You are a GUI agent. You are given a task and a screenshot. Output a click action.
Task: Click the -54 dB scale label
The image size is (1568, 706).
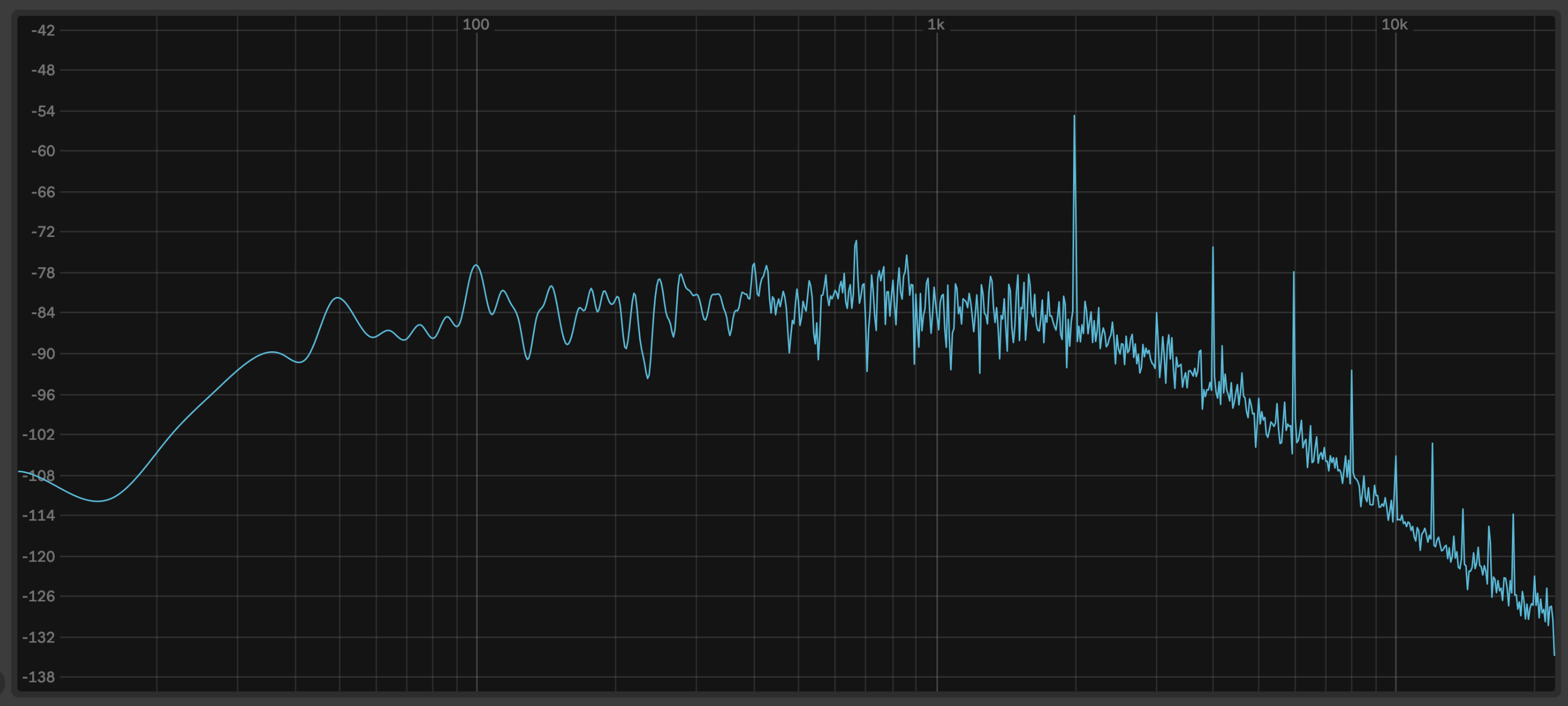tap(42, 111)
